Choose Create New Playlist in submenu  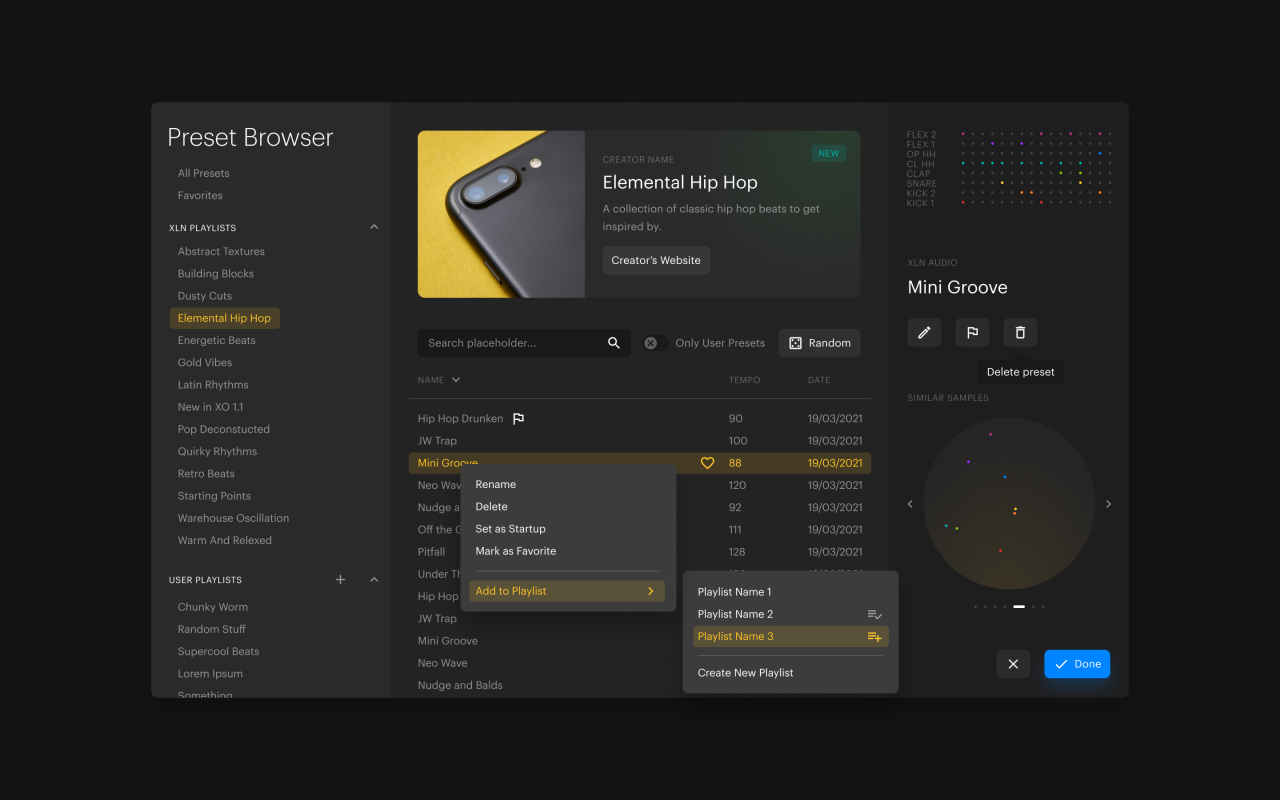pos(745,673)
